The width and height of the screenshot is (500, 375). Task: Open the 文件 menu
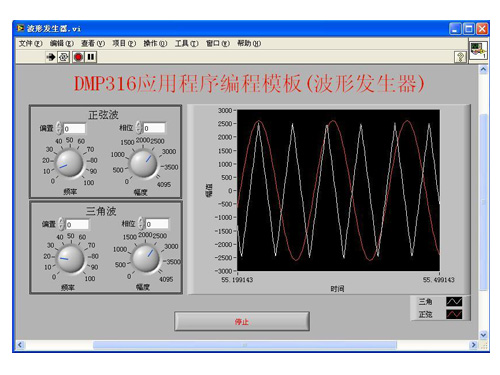[30, 43]
